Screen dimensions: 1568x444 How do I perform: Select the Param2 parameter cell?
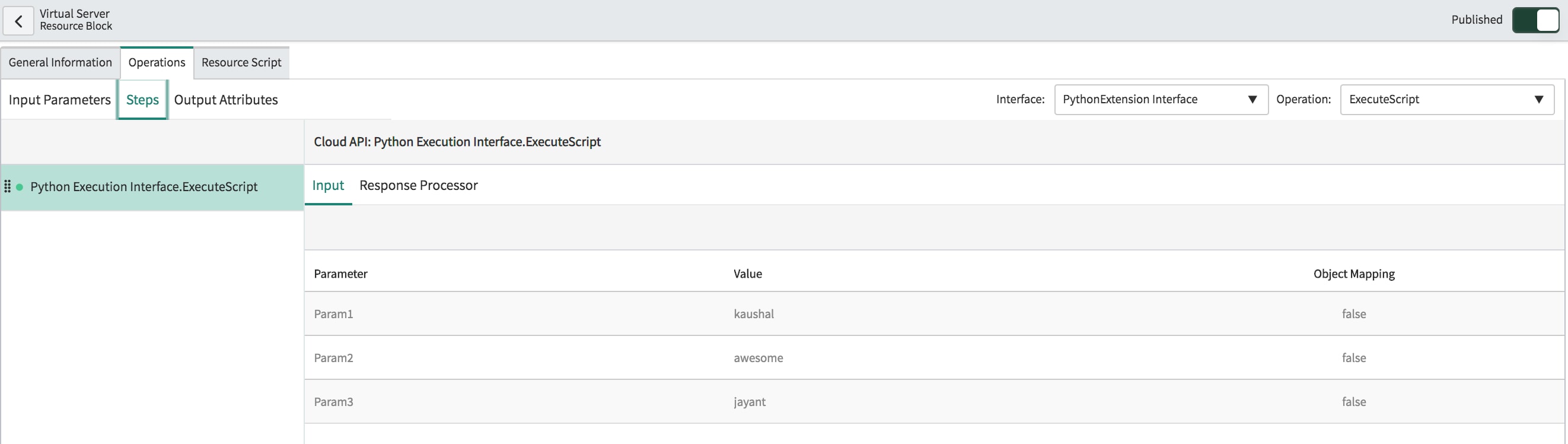pyautogui.click(x=333, y=358)
